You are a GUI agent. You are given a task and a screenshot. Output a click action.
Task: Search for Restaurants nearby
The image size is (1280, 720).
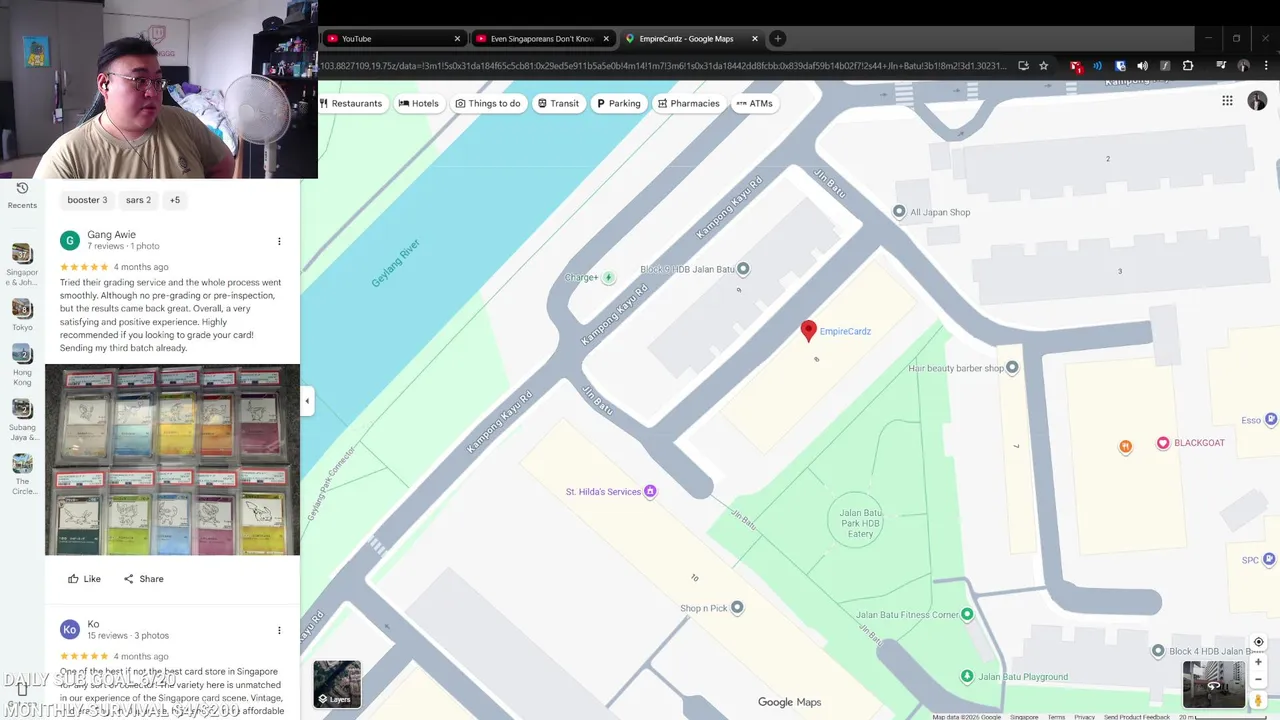coord(352,103)
